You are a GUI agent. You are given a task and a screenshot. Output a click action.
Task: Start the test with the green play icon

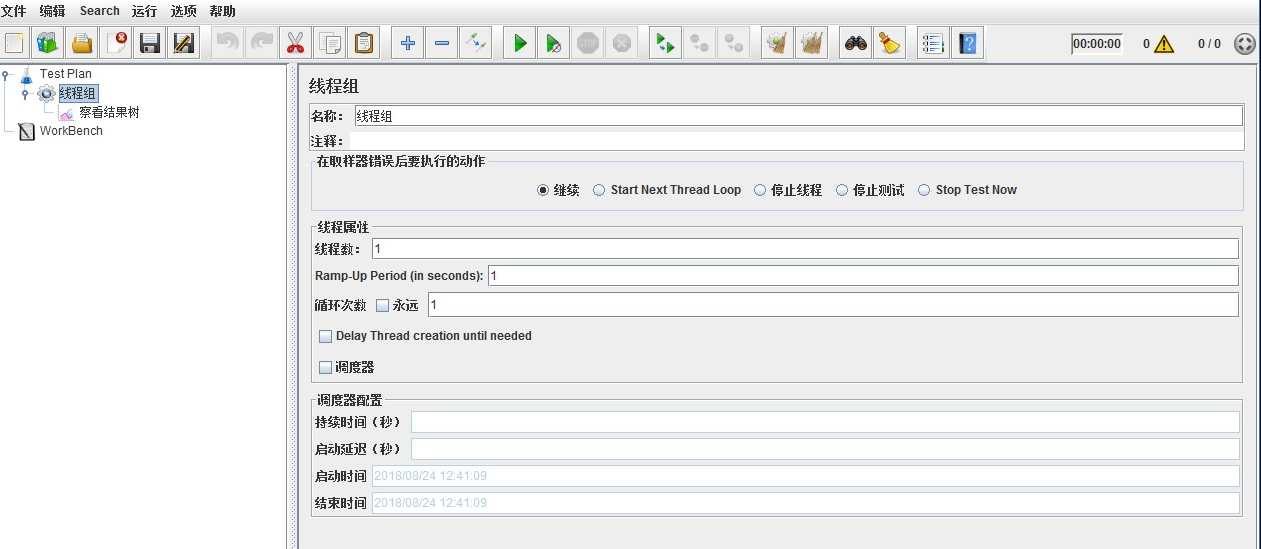[x=519, y=43]
